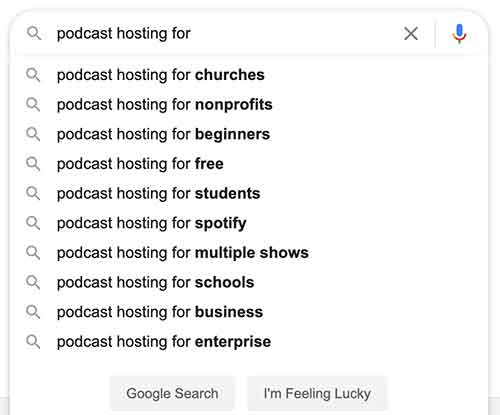
Task: Pick the 'podcast hosting for free' suggestion
Action: coord(248,164)
